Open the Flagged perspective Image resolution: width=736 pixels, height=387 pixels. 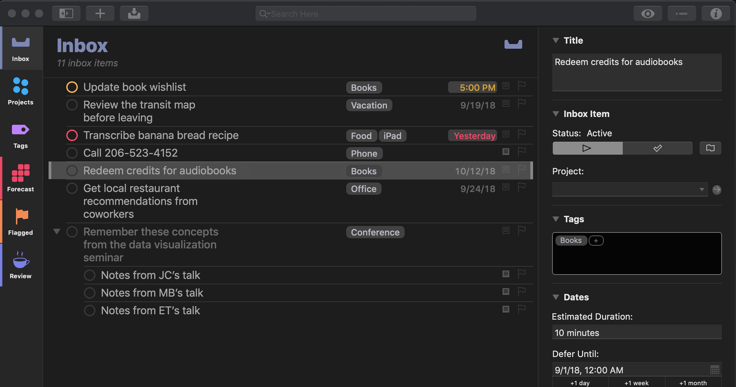[21, 222]
